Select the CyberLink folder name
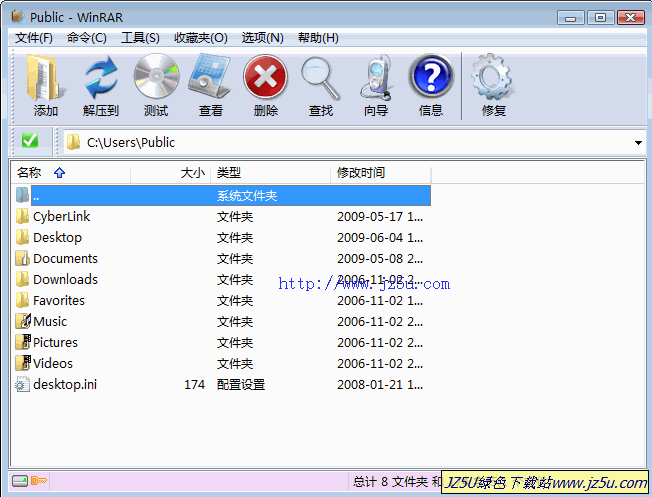652x497 pixels. pos(61,216)
